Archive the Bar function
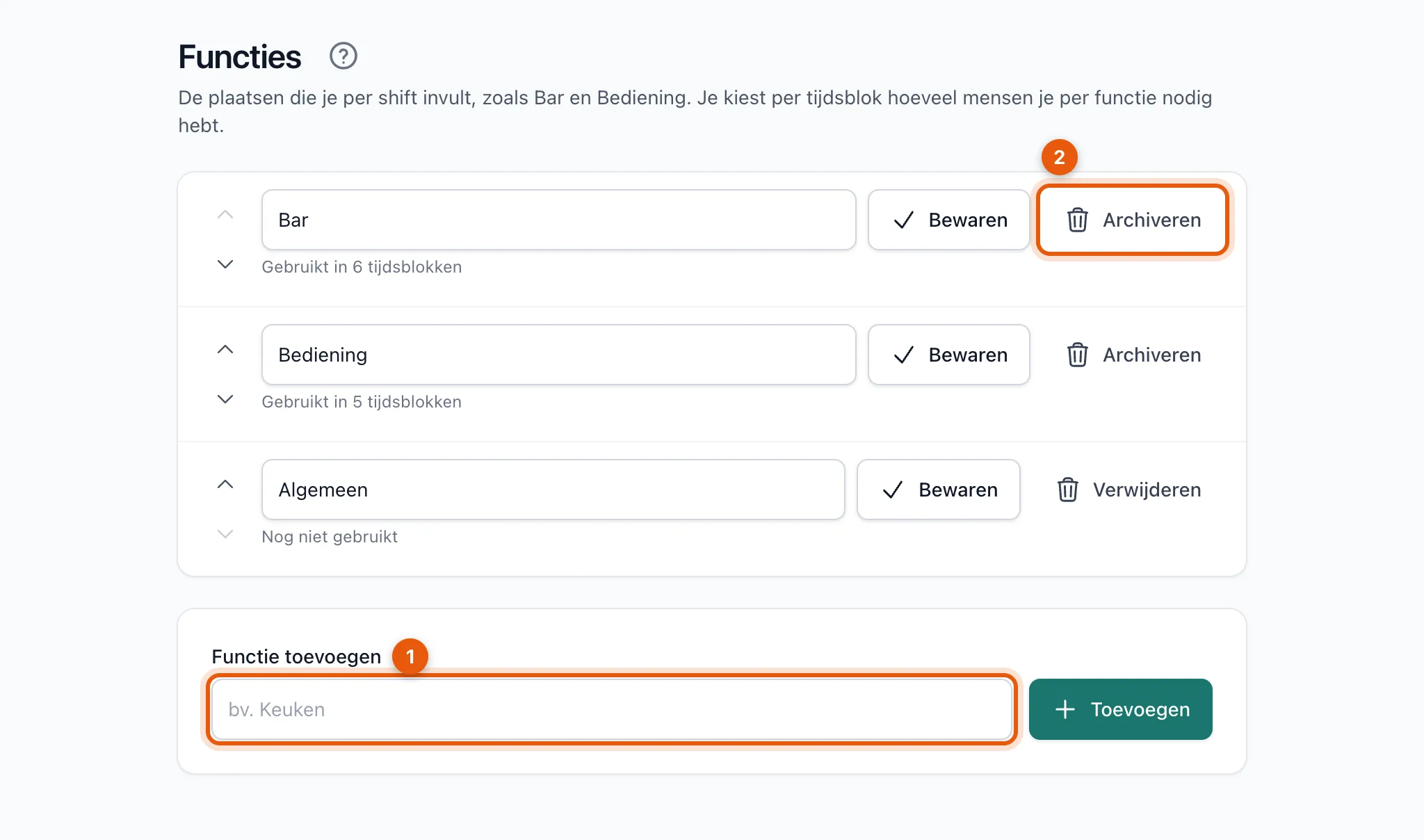The width and height of the screenshot is (1424, 840). 1133,220
